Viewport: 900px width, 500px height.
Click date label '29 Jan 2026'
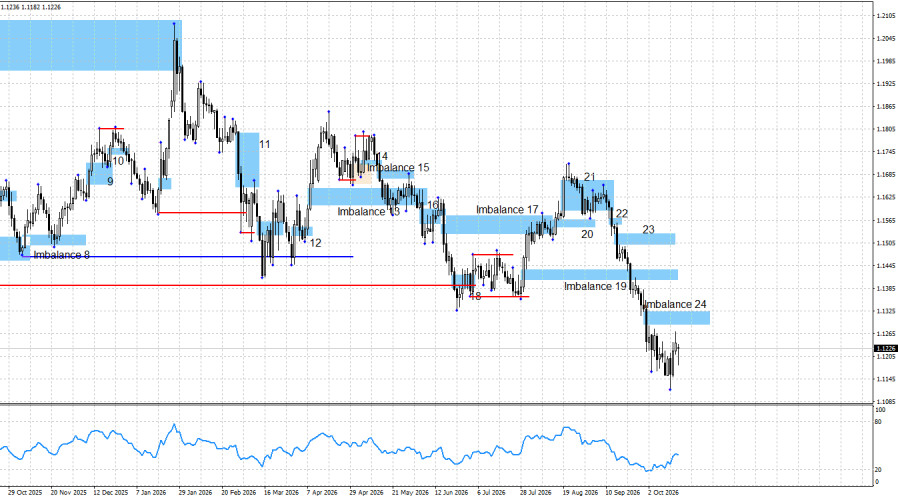(x=196, y=493)
